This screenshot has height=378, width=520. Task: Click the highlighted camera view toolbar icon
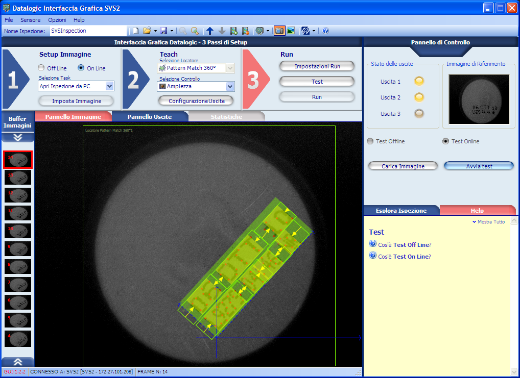click(x=279, y=31)
